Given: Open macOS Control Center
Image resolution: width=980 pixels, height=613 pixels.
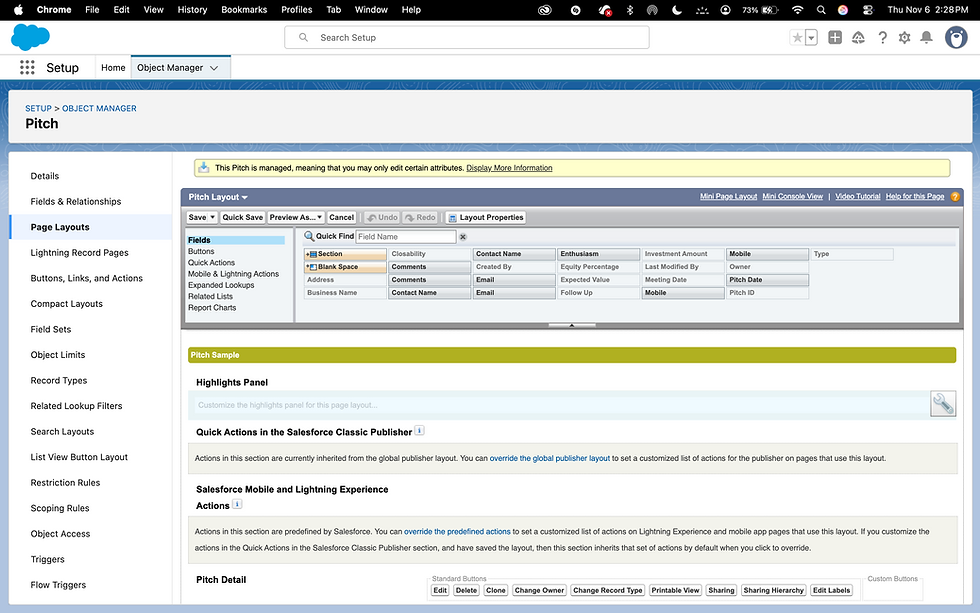Looking at the screenshot, I should (x=868, y=10).
